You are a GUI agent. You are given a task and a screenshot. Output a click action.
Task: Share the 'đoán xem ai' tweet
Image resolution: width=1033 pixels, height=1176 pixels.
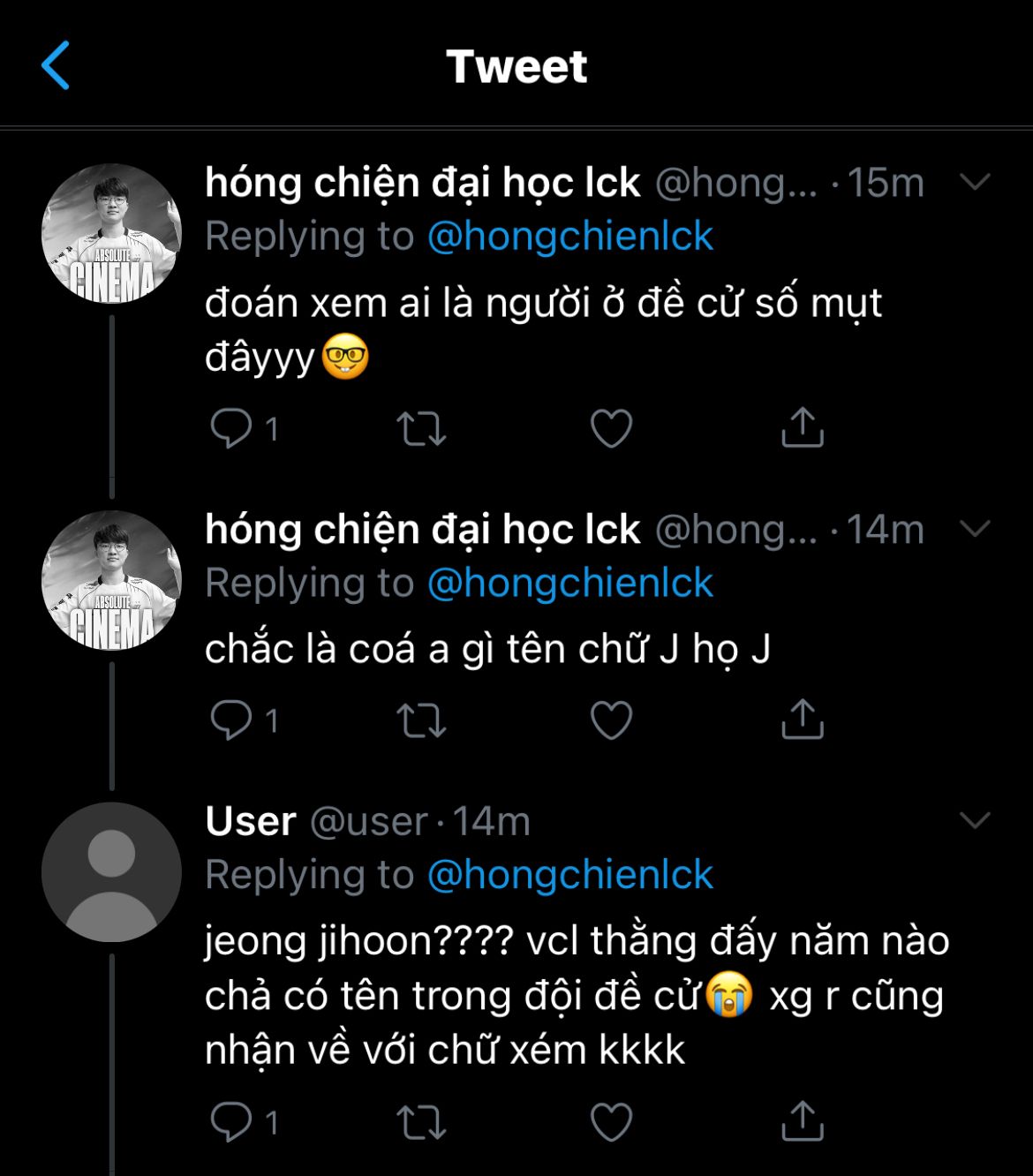pyautogui.click(x=803, y=428)
